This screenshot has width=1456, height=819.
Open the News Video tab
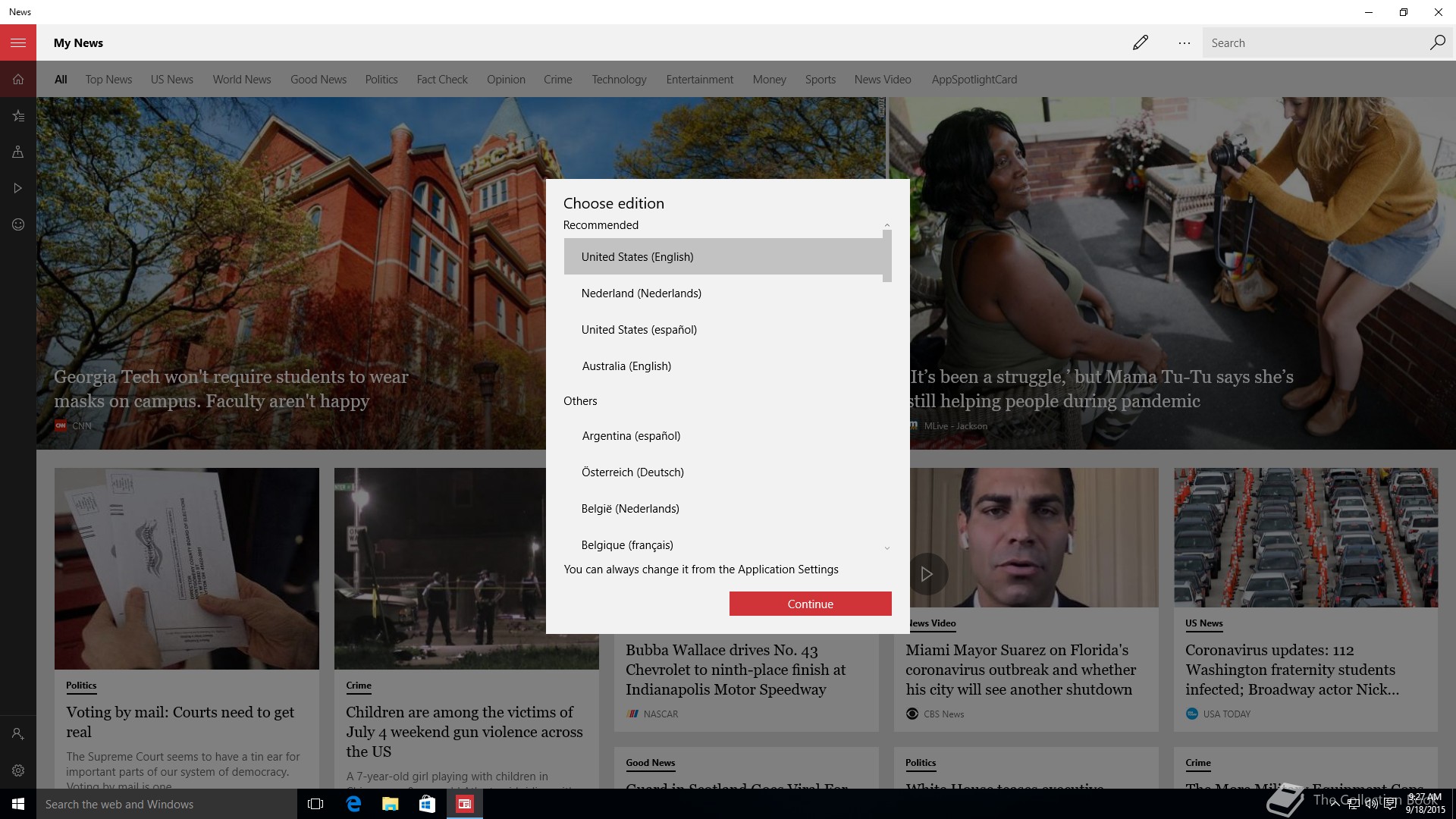coord(883,79)
